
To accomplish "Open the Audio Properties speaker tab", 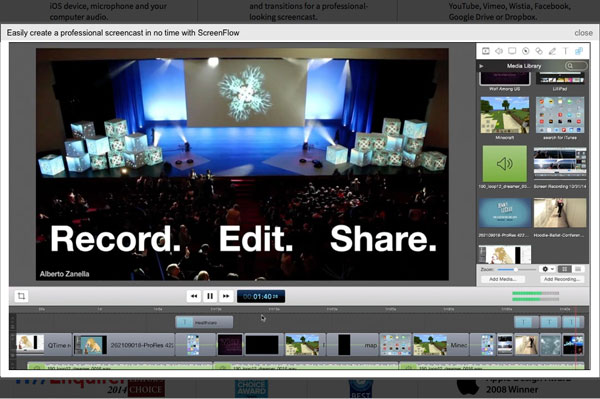I will [x=499, y=51].
